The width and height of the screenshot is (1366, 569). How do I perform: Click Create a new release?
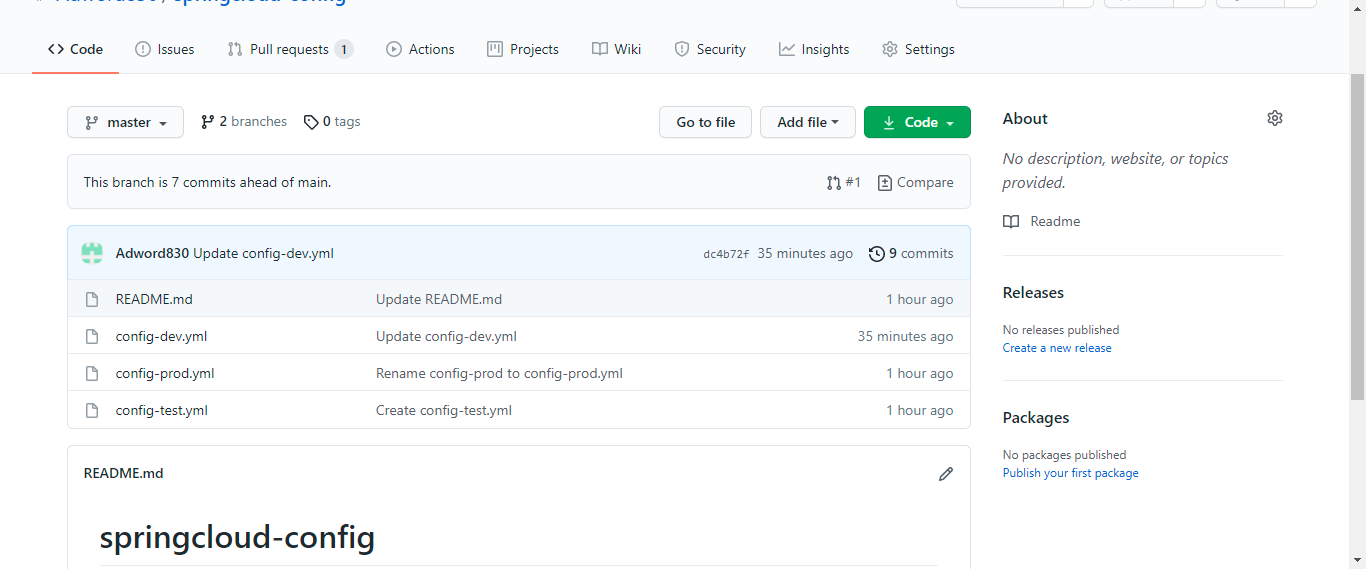1057,348
